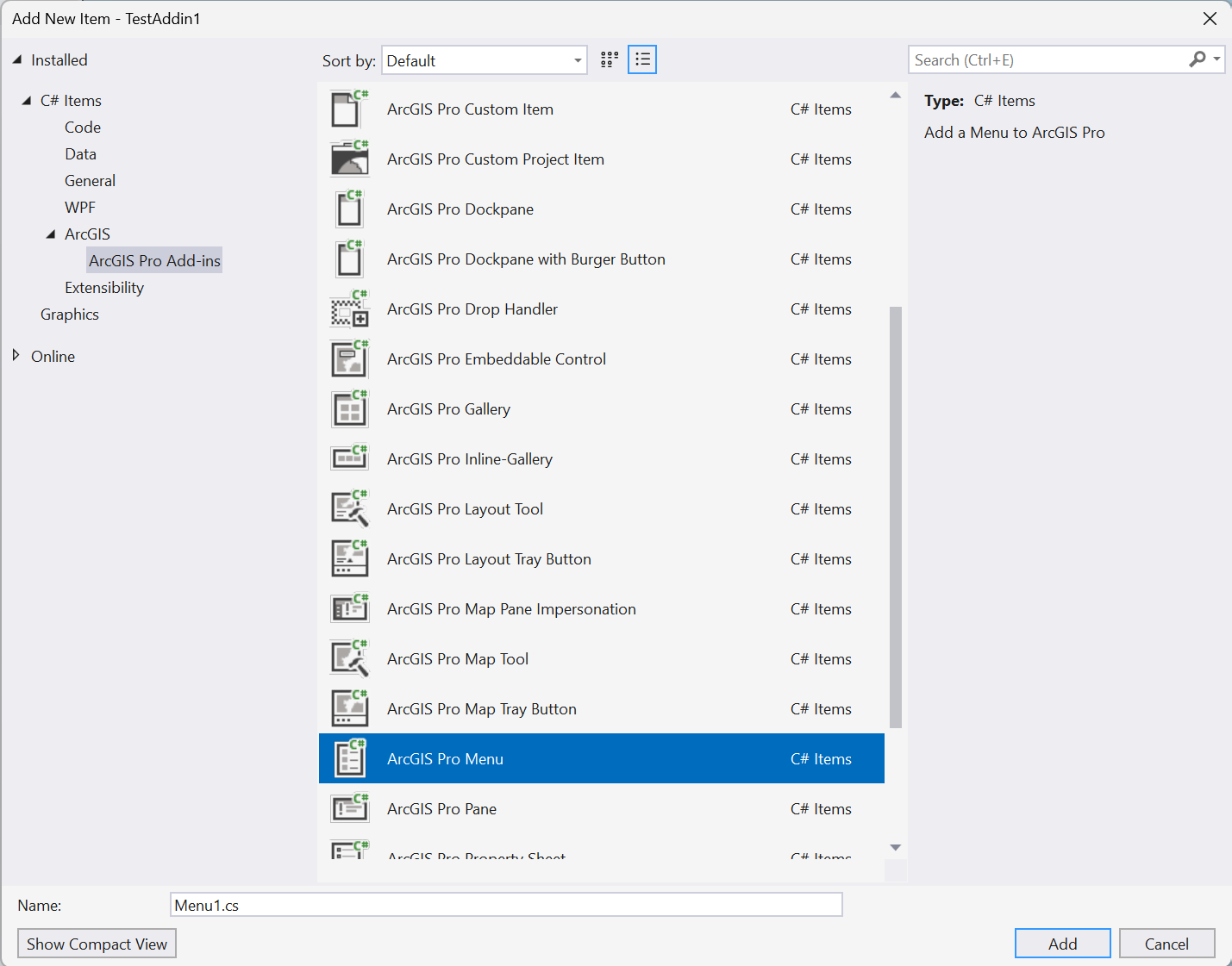Image resolution: width=1232 pixels, height=966 pixels.
Task: Select the WPF category
Action: tap(80, 207)
